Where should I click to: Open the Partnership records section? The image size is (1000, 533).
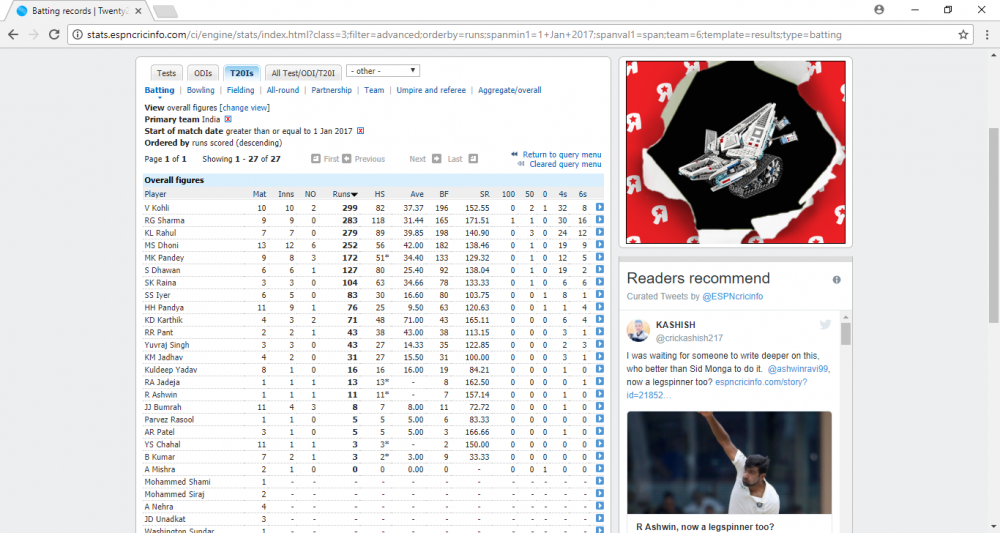[x=332, y=91]
